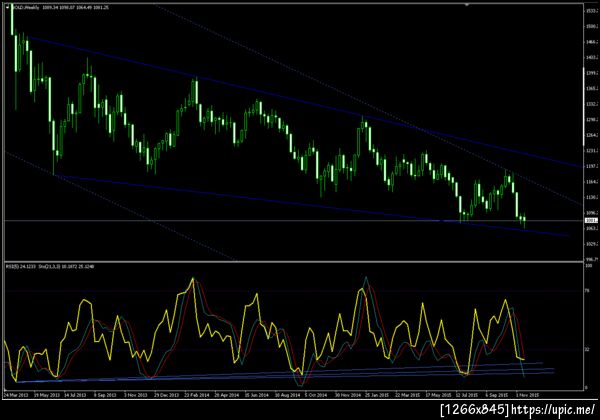Image resolution: width=600 pixels, height=420 pixels.
Task: Click the 5 Oct 2014 date label
Action: pos(316,395)
